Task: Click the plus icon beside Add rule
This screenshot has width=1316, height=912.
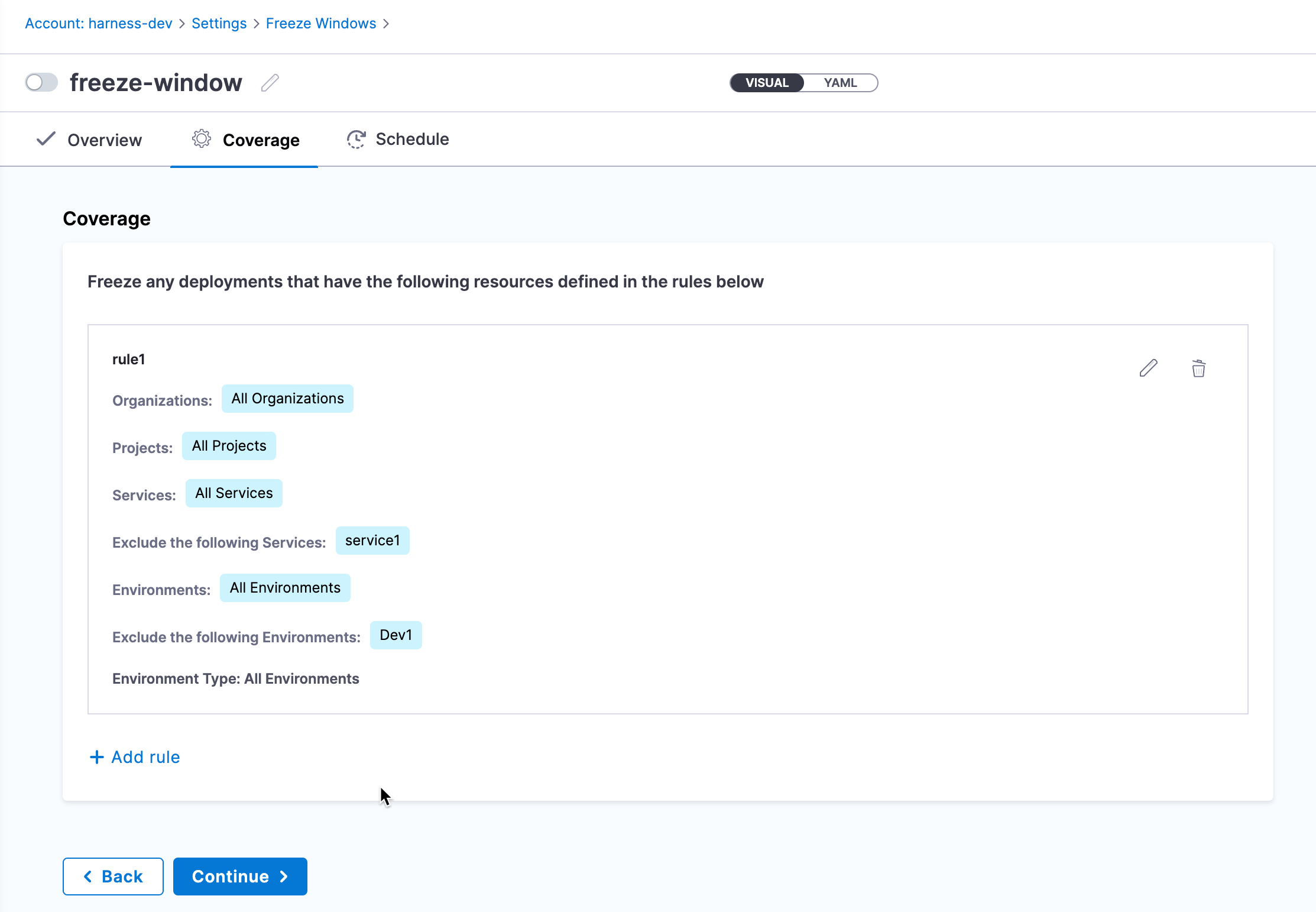Action: point(96,757)
